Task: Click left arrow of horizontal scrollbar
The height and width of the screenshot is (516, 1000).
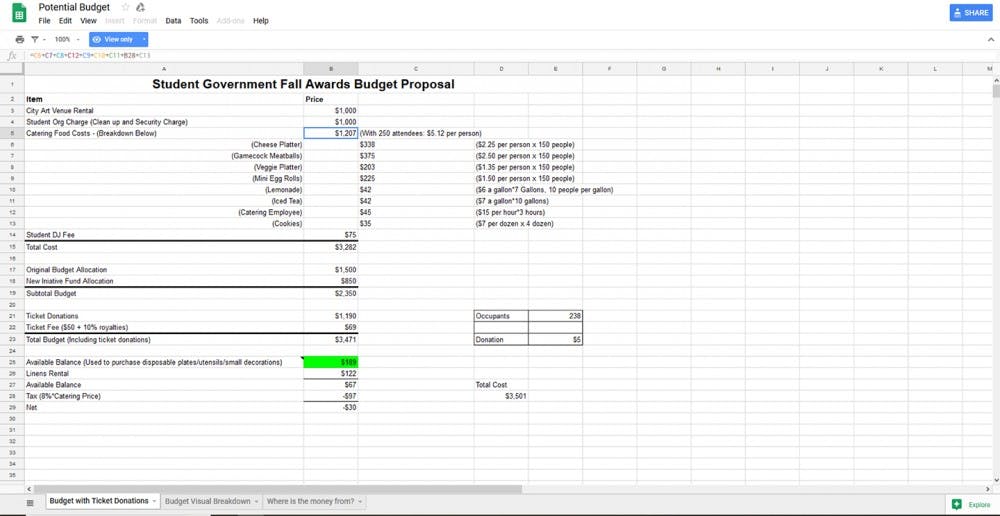Action: (29, 489)
